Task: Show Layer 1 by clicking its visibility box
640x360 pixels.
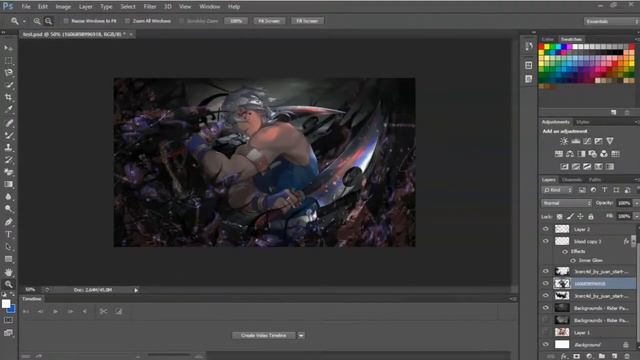Action: 546,332
